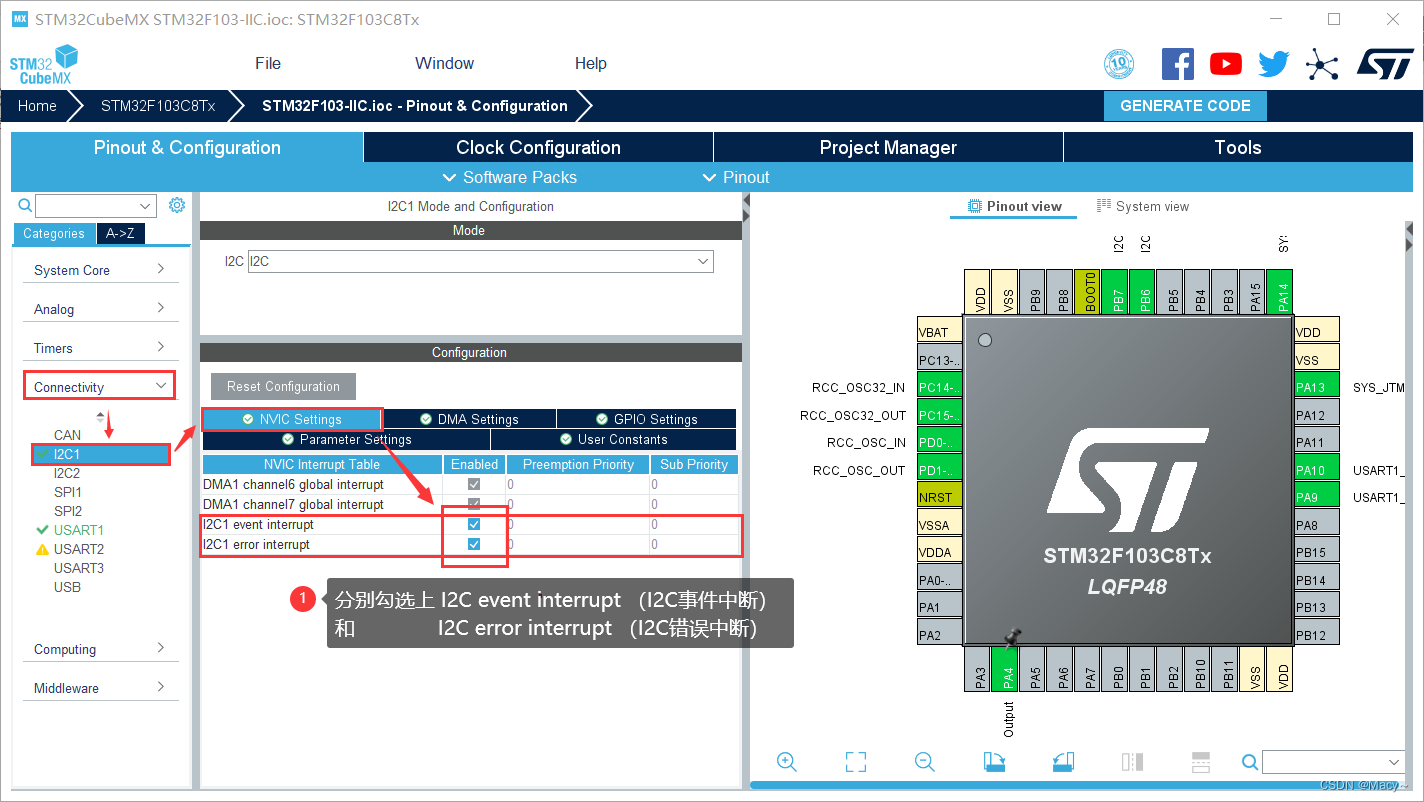Zoom in on the pinout view
Screen dimensions: 1424x802
(x=787, y=762)
